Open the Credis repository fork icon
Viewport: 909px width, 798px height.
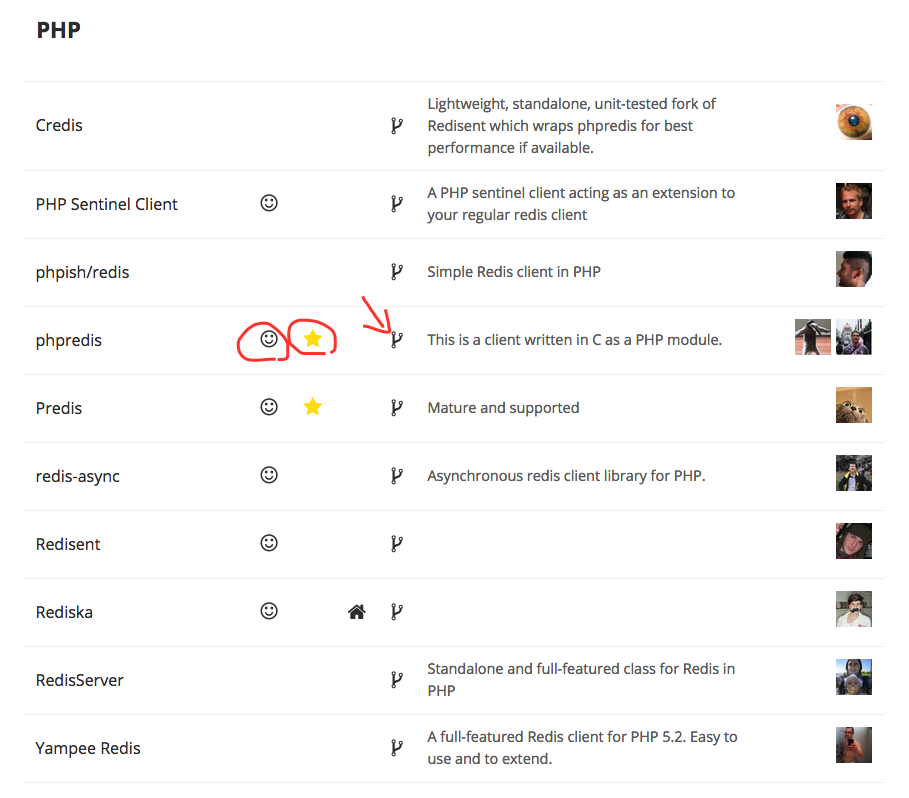click(x=397, y=125)
